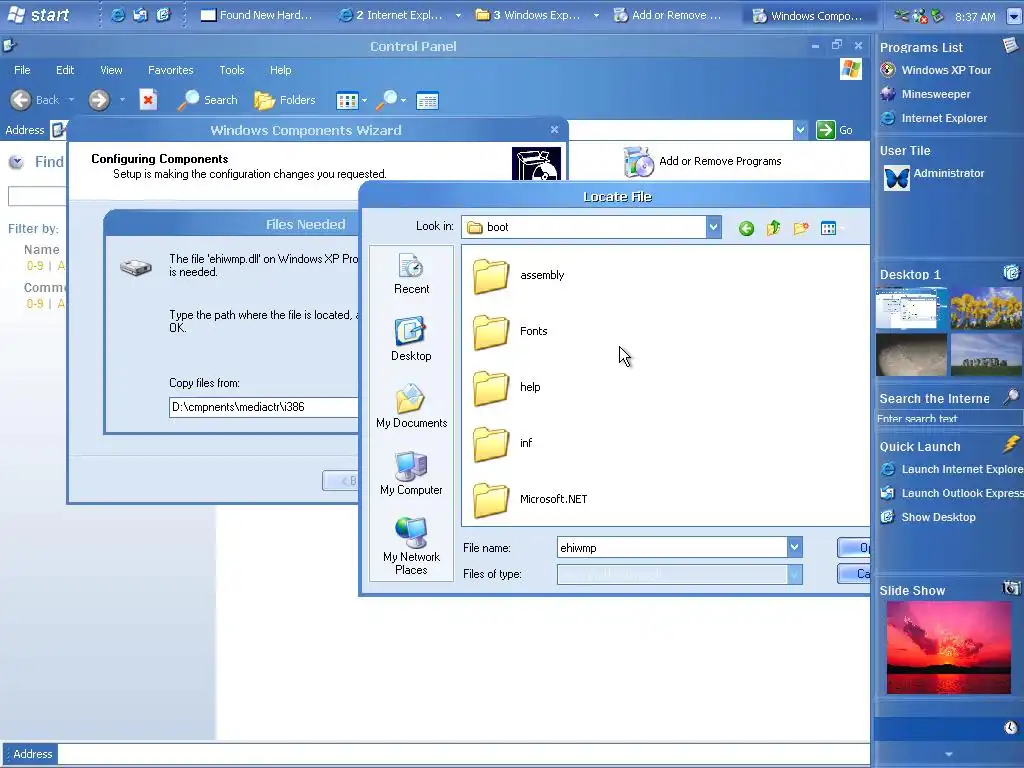
Task: Go up one level in Locate File
Action: [774, 228]
